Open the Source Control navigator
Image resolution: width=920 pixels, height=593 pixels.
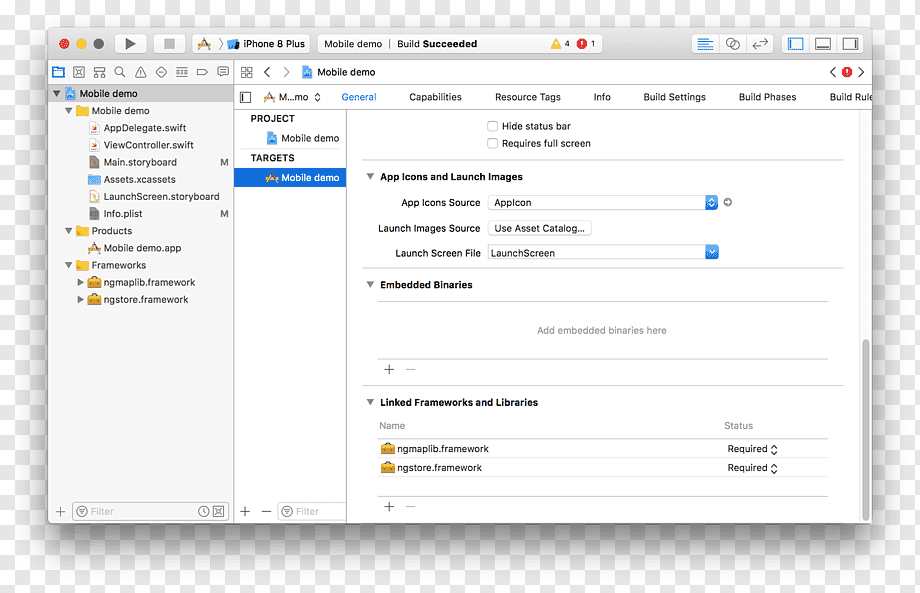click(79, 72)
